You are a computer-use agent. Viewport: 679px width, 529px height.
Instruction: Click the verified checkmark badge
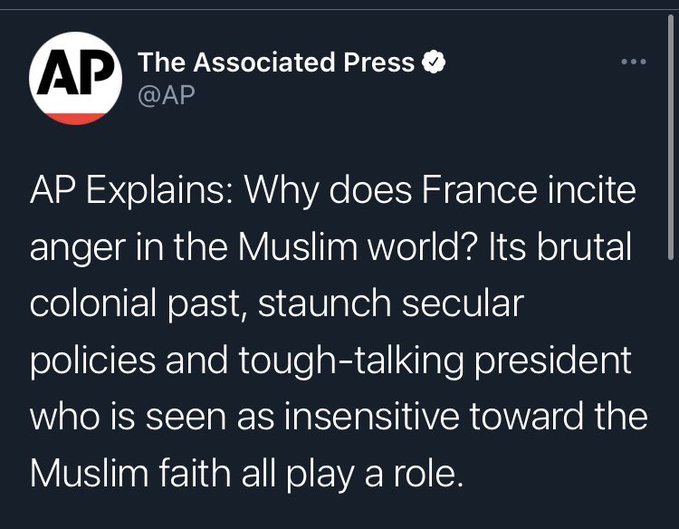pos(433,63)
